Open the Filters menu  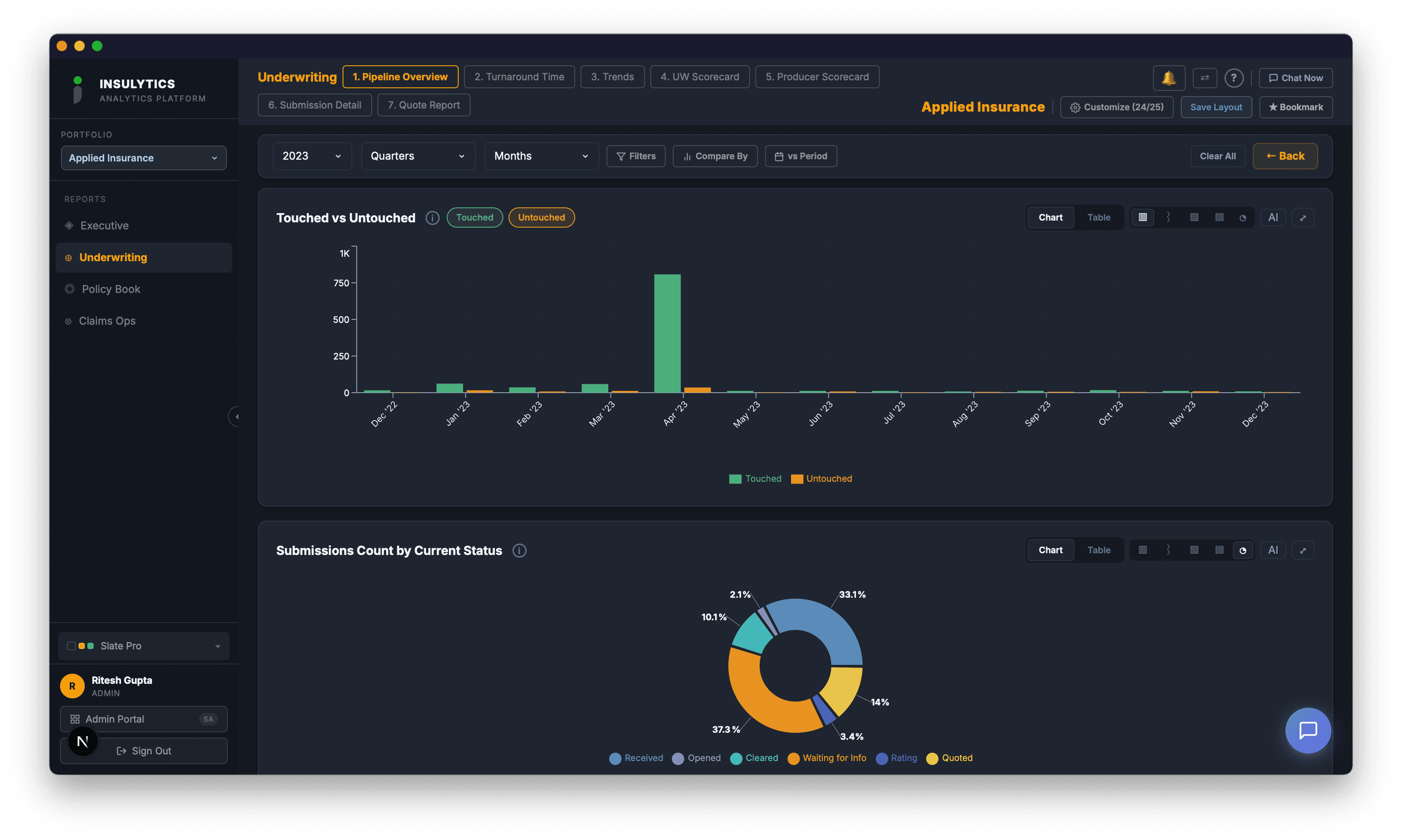tap(636, 156)
